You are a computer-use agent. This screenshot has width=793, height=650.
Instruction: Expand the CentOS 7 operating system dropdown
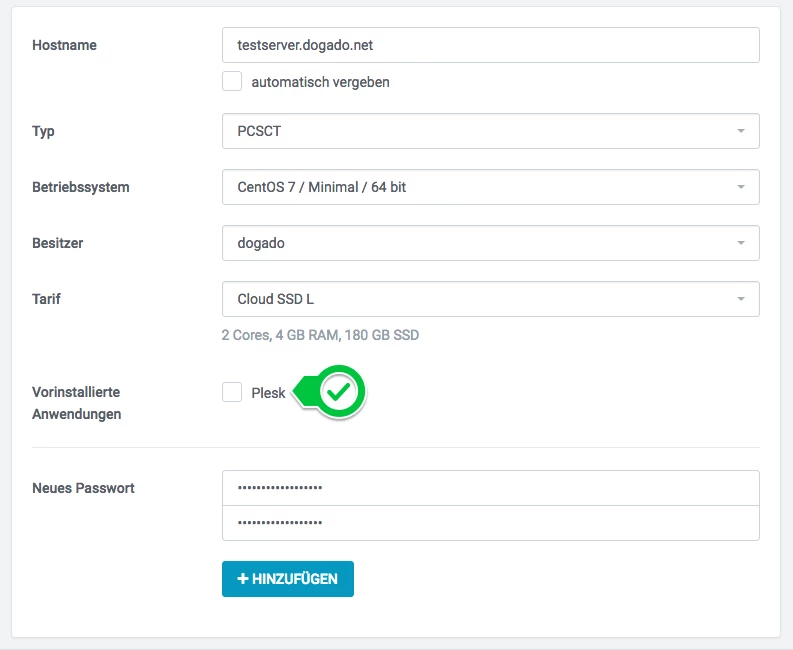[480, 187]
